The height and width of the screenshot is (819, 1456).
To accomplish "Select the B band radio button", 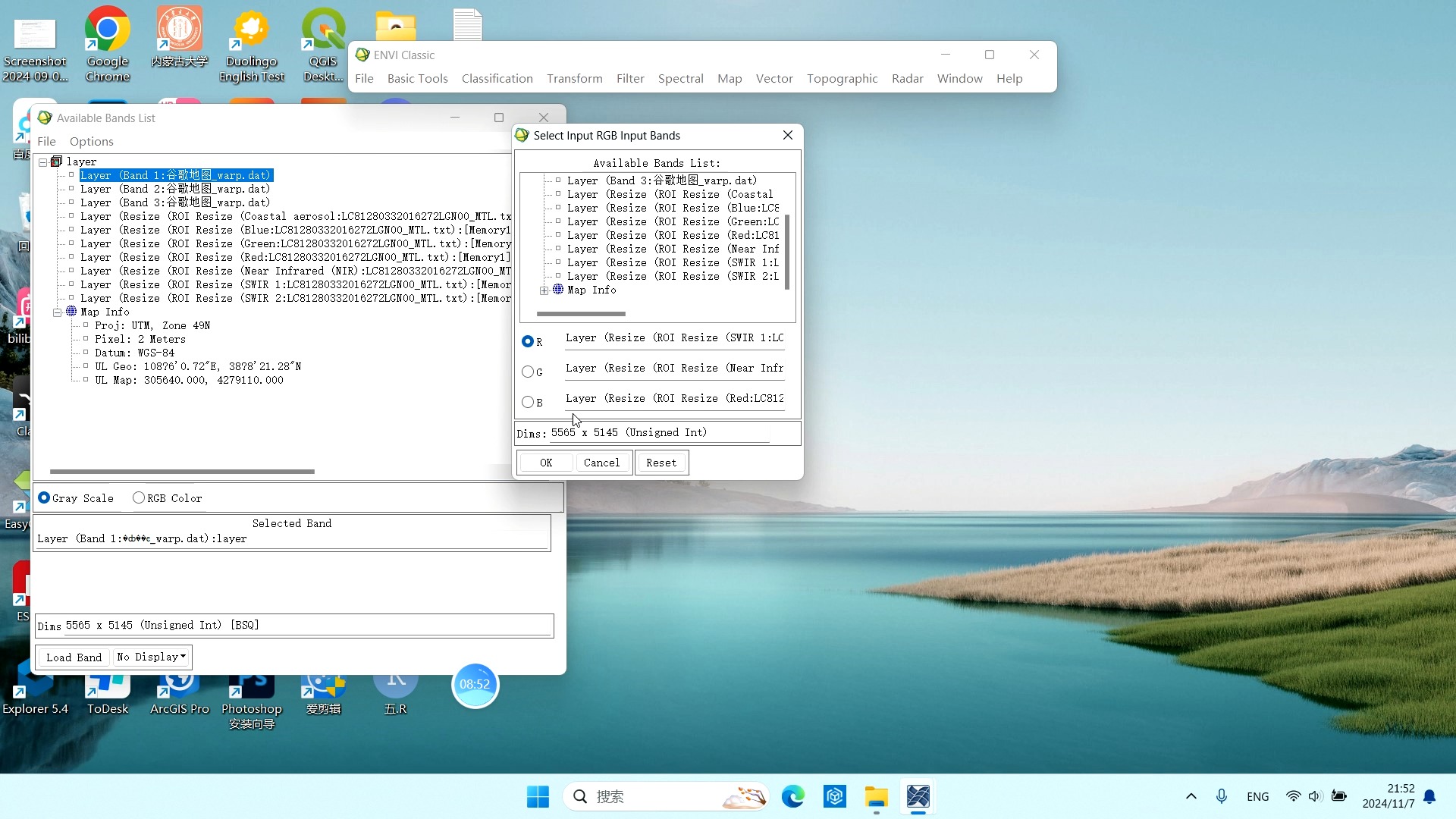I will tap(528, 402).
